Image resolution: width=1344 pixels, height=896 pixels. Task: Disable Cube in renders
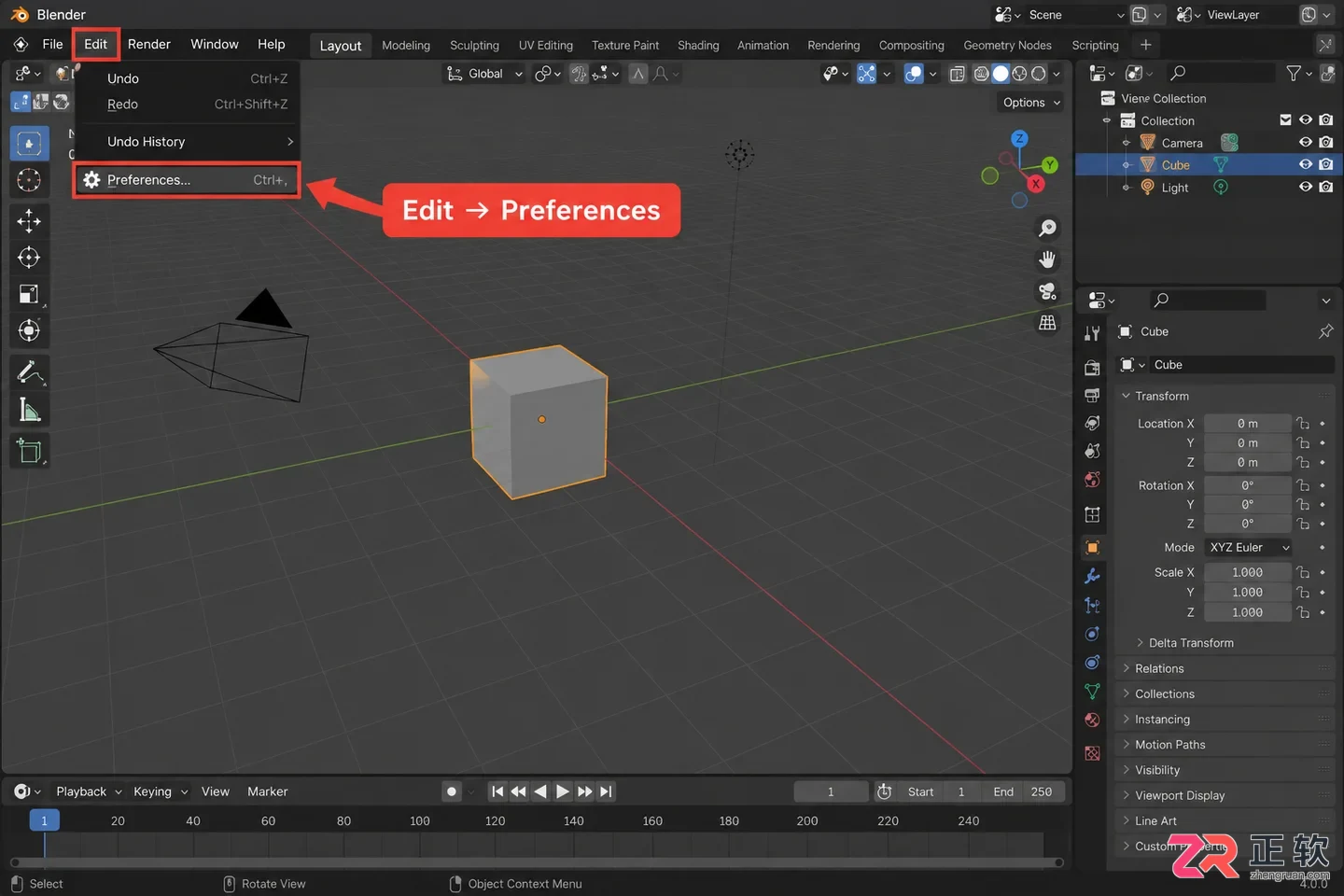[x=1326, y=164]
